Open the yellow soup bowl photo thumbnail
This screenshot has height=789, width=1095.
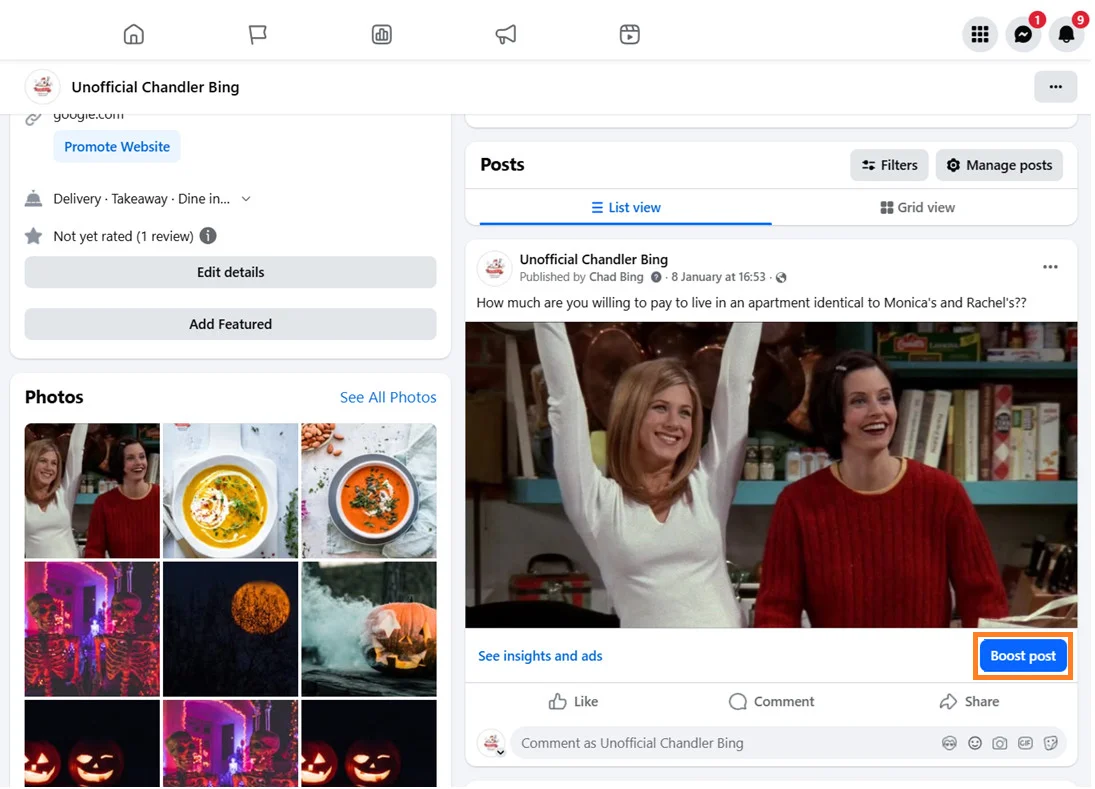click(x=230, y=490)
